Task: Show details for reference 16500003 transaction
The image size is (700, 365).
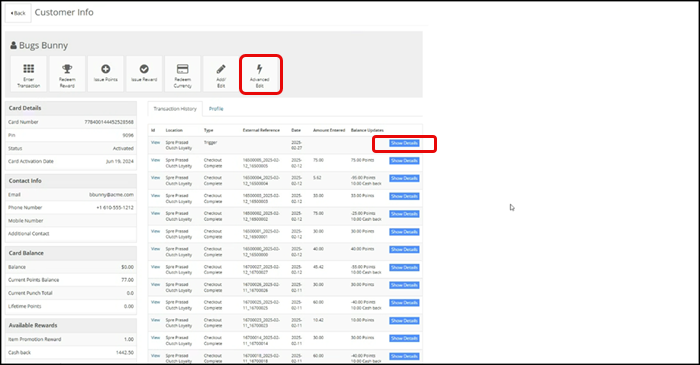Action: 404,196
